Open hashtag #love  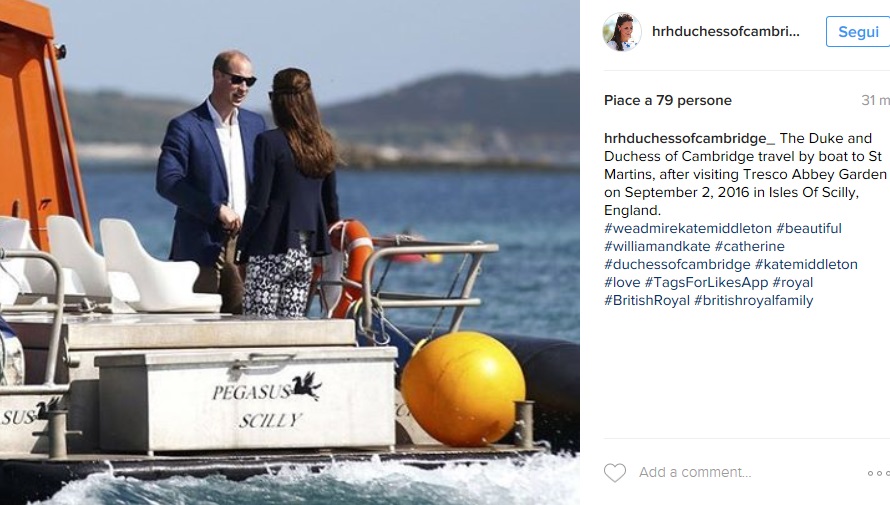tap(622, 283)
